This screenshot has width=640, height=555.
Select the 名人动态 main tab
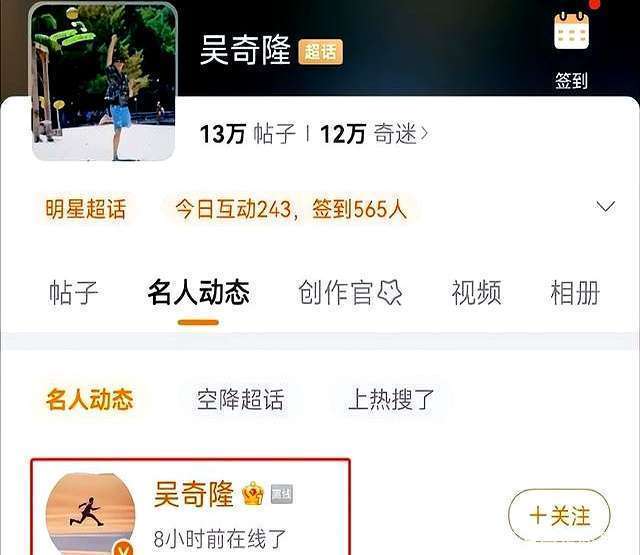pos(198,293)
